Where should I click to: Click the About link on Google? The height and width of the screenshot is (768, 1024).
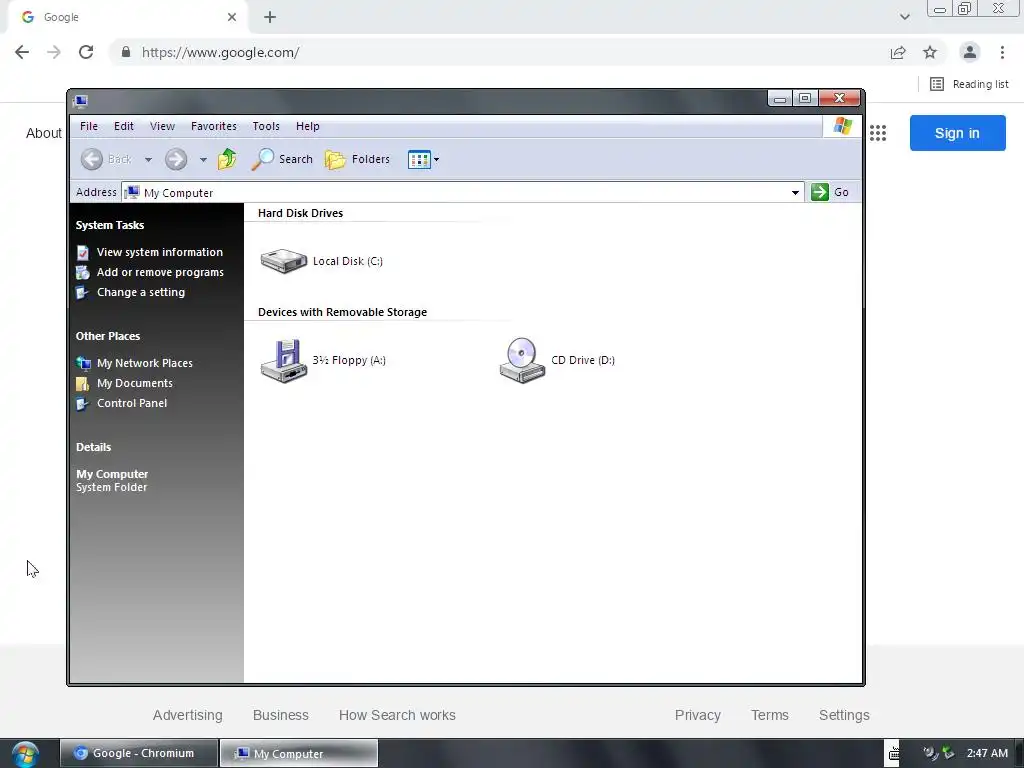click(44, 133)
